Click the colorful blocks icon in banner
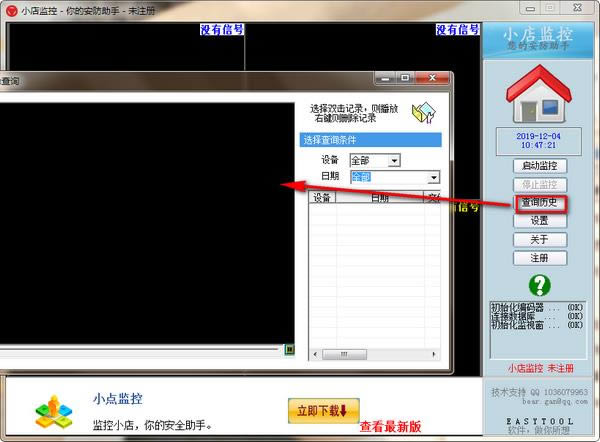Screen dimensions: 600x442 point(54,409)
